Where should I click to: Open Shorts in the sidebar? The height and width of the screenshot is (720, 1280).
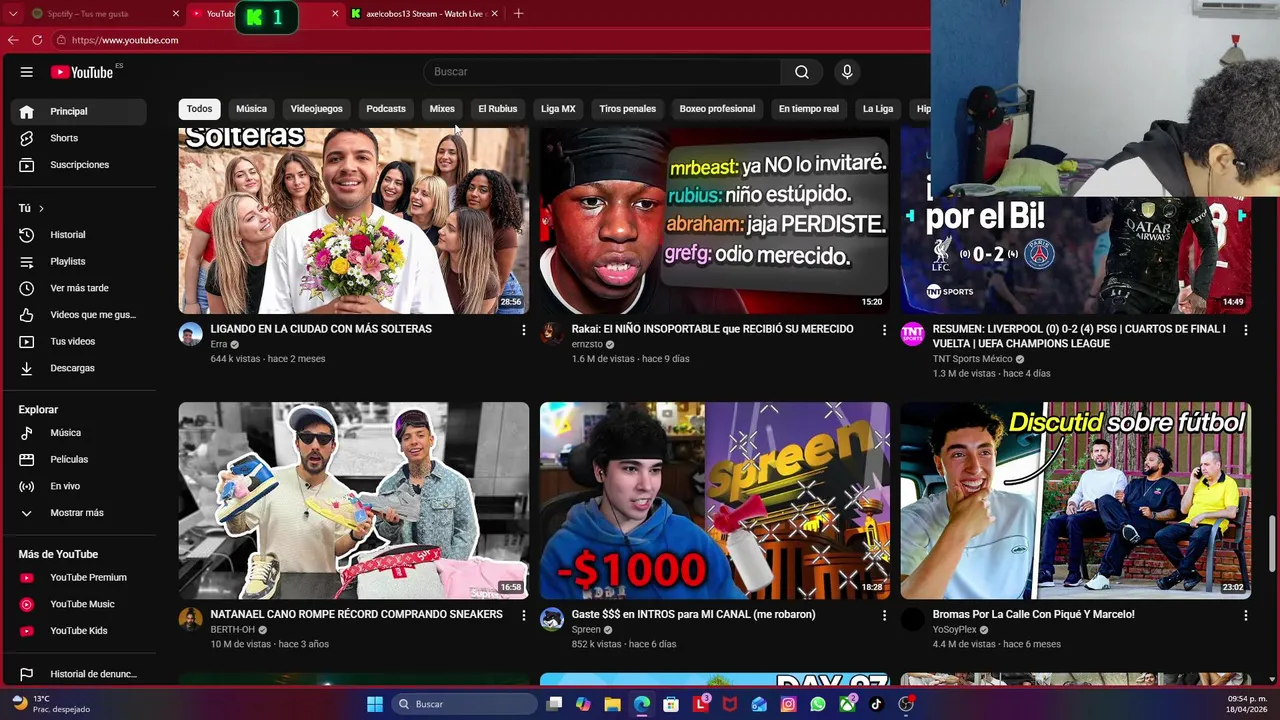pyautogui.click(x=78, y=138)
